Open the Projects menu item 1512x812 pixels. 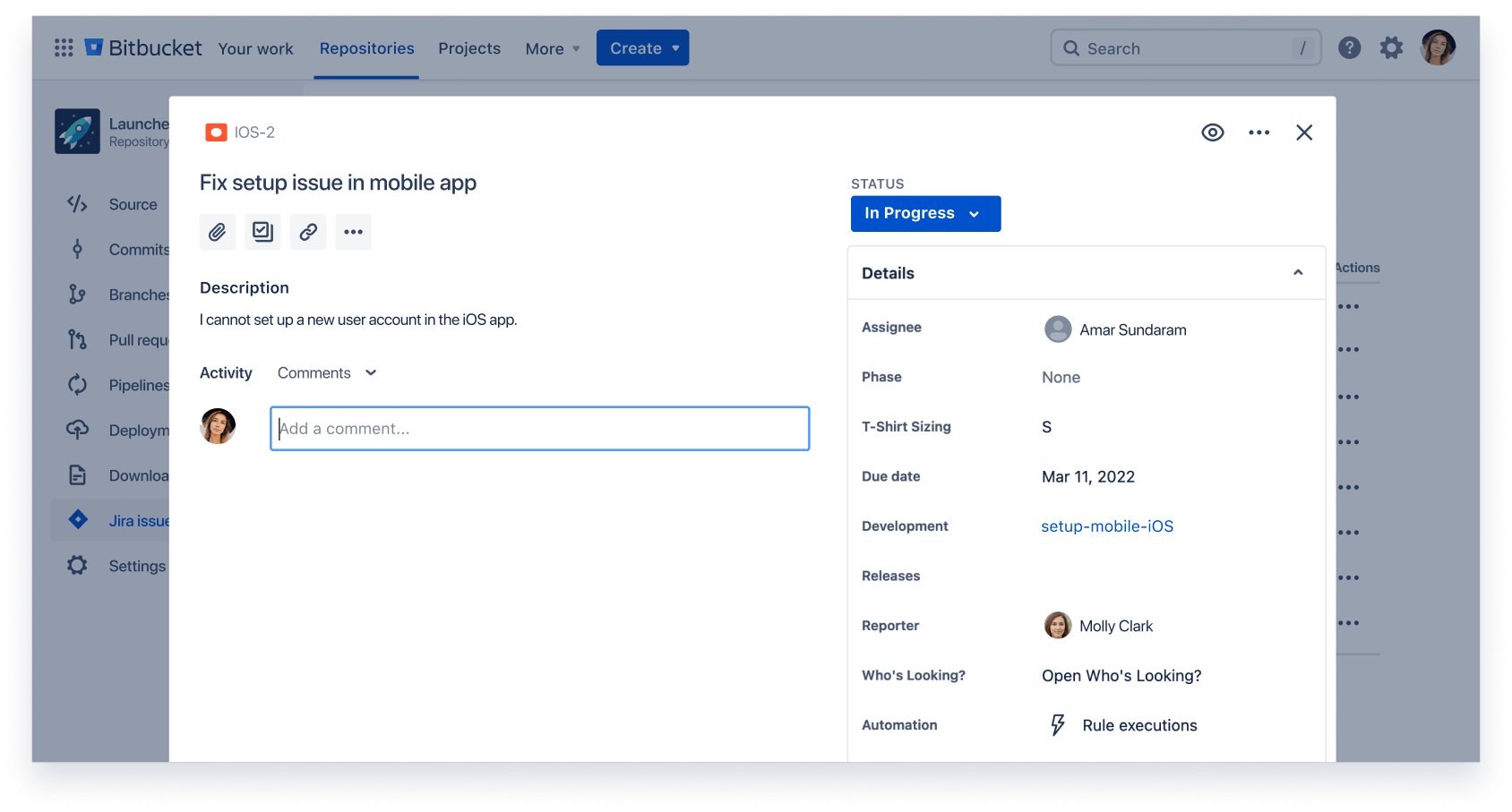coord(468,48)
